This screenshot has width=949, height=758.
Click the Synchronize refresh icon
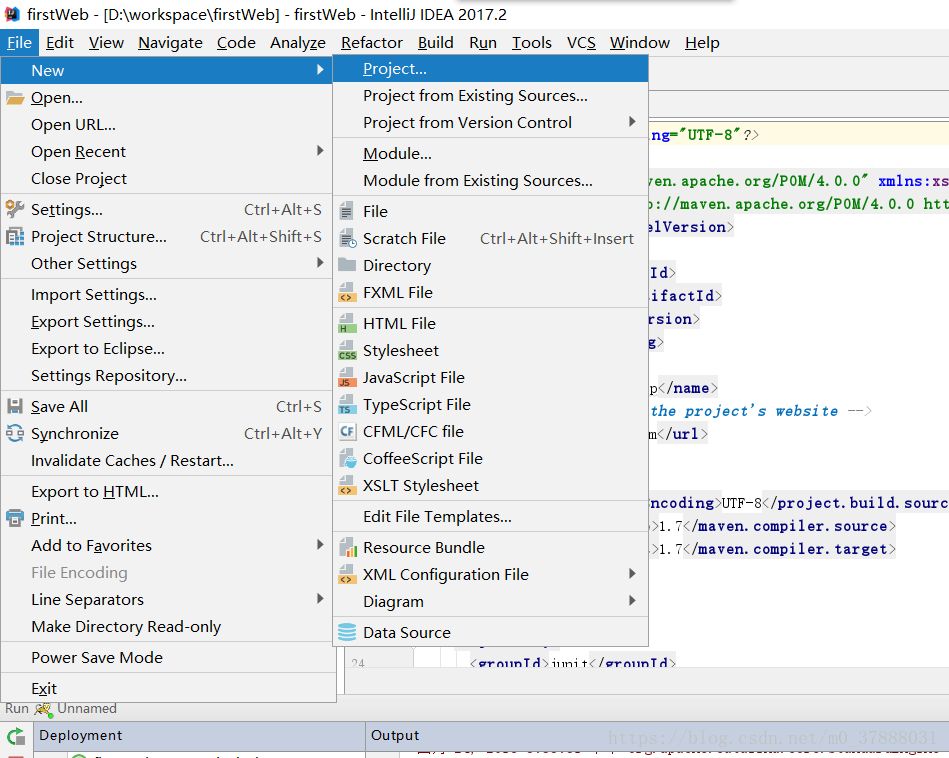coord(15,433)
